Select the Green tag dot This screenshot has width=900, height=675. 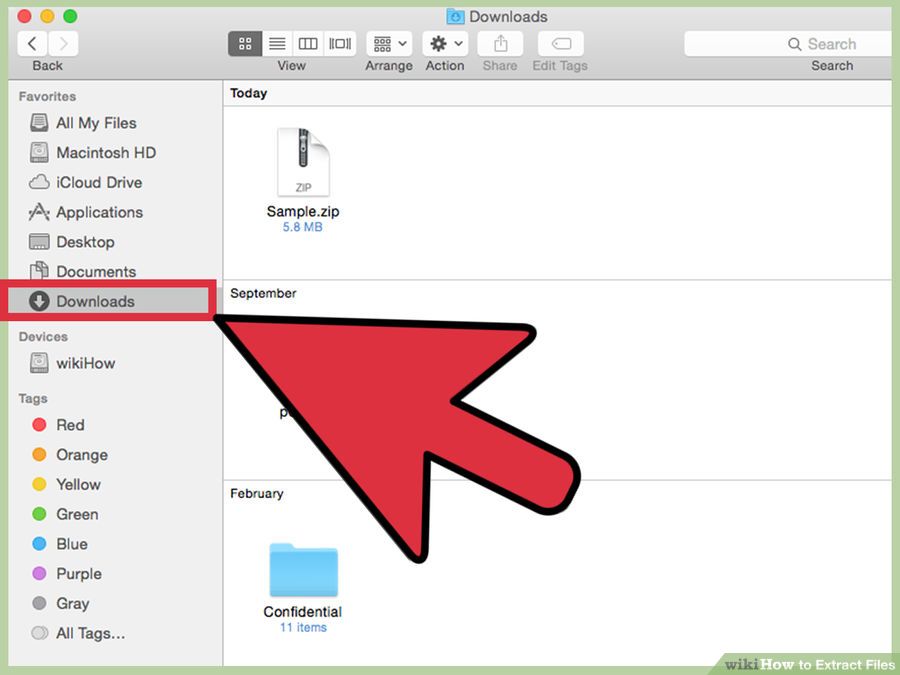tap(39, 514)
